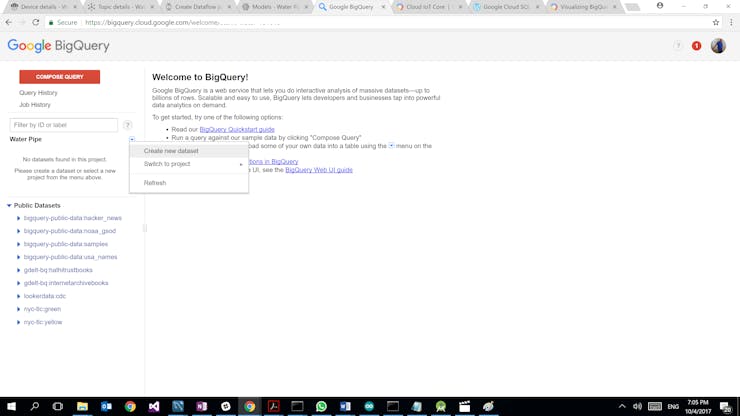Switch to the Models - Water browser tab
Image resolution: width=740 pixels, height=416 pixels.
click(x=275, y=7)
